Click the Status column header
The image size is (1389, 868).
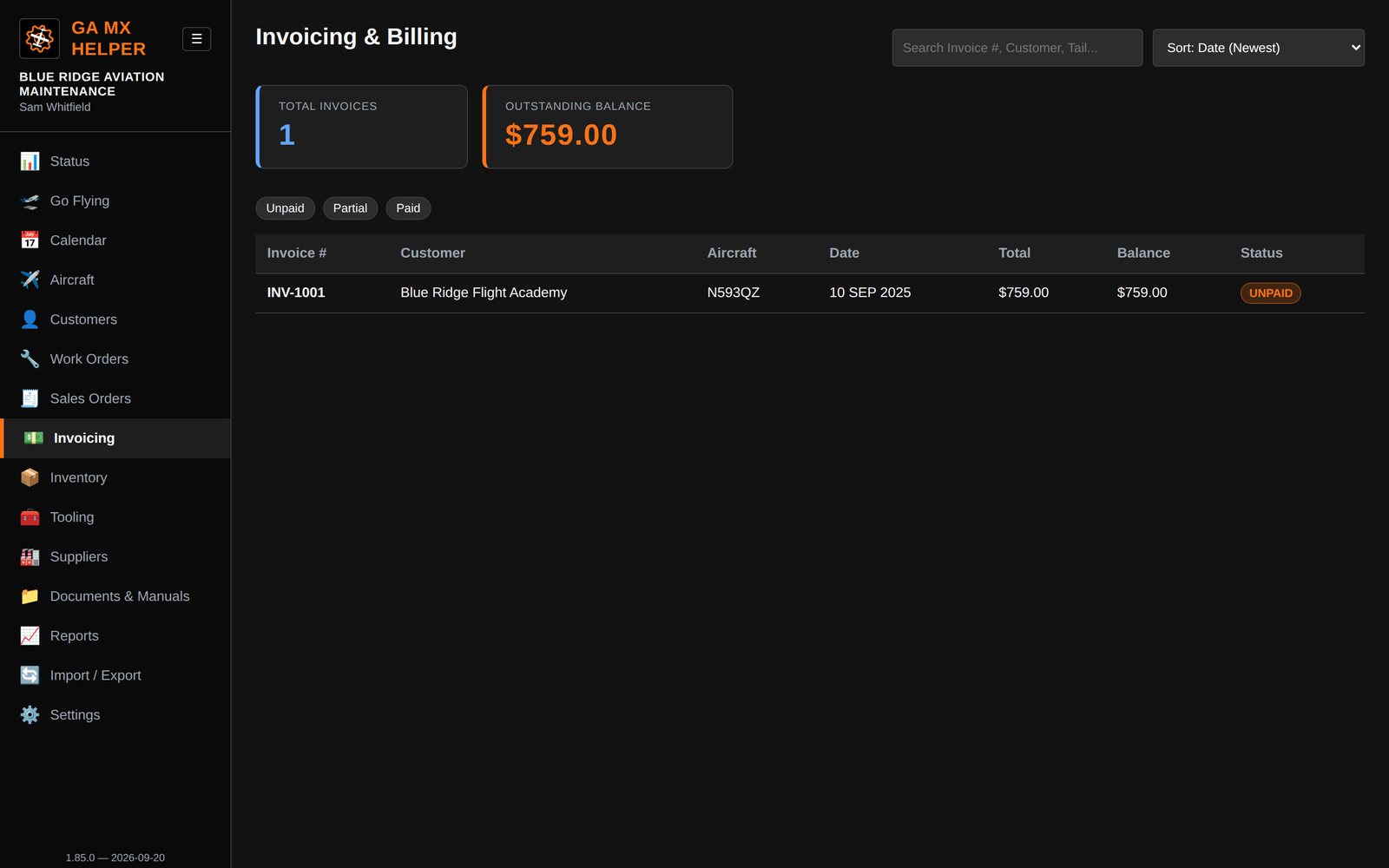pyautogui.click(x=1261, y=253)
